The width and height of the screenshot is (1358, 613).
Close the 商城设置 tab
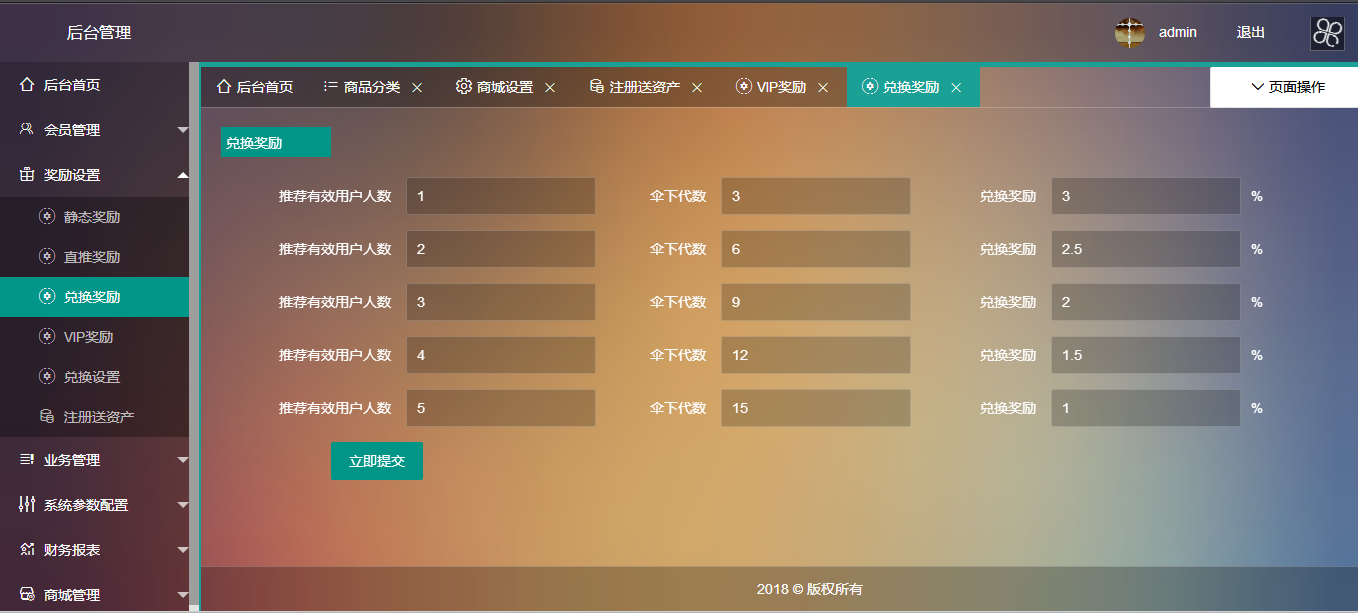tap(550, 88)
